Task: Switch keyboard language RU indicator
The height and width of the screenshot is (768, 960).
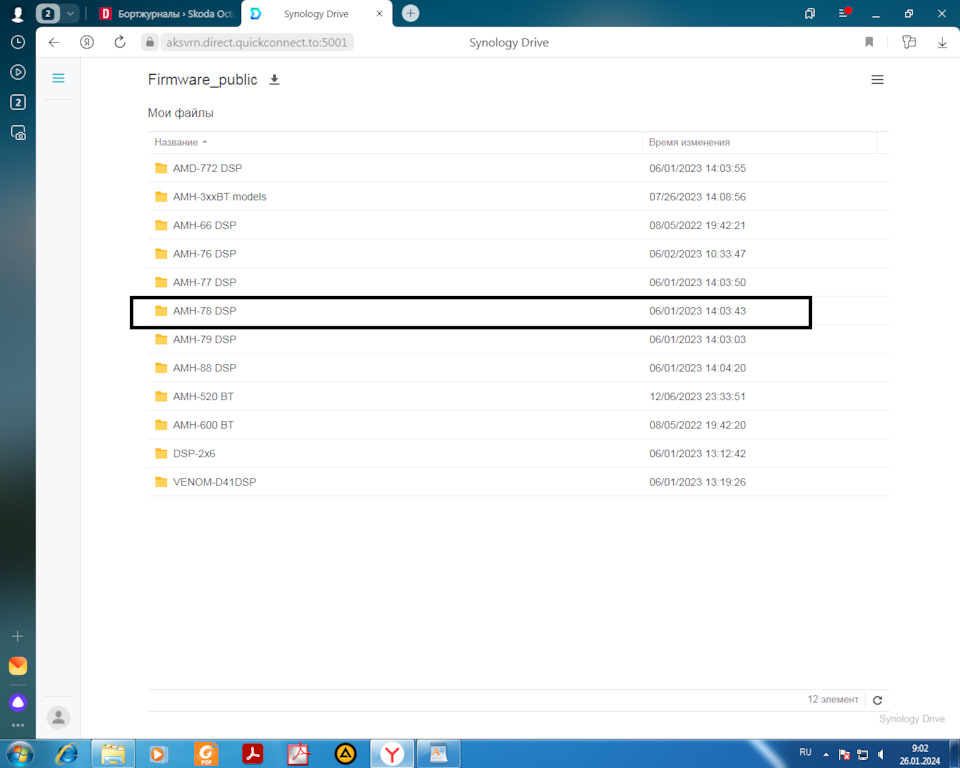Action: click(x=805, y=752)
